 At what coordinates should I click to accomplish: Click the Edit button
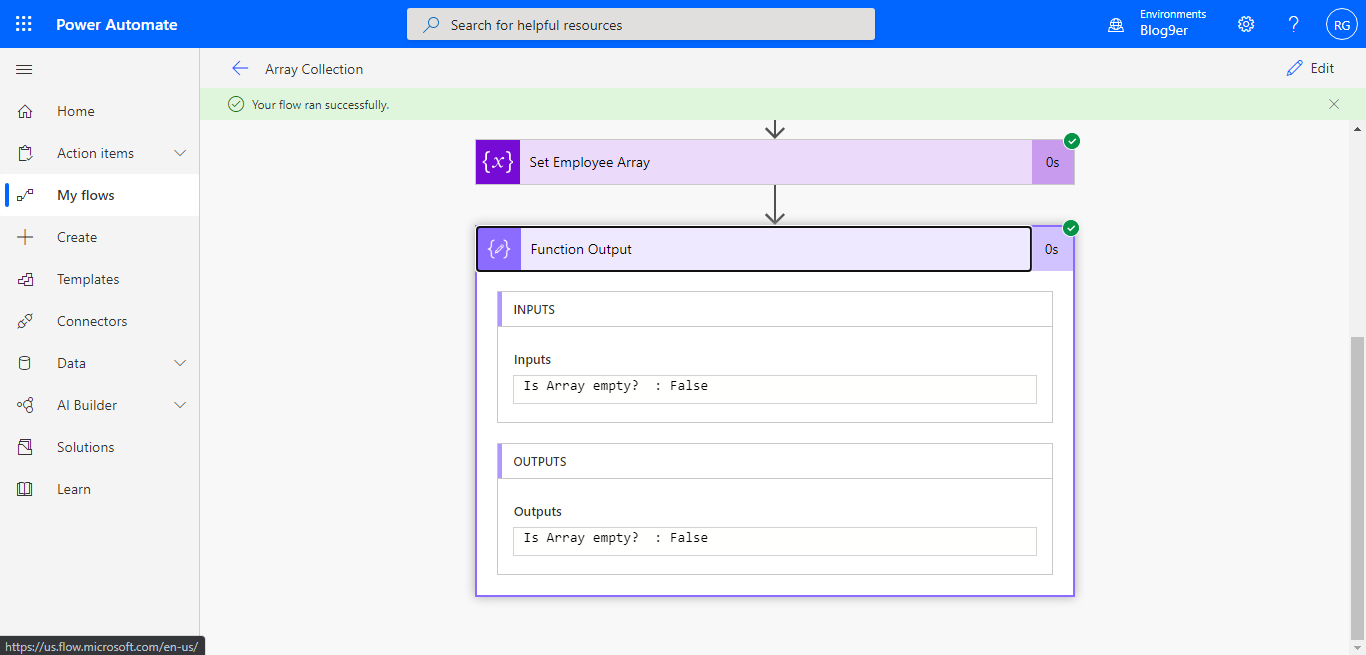pos(1311,67)
